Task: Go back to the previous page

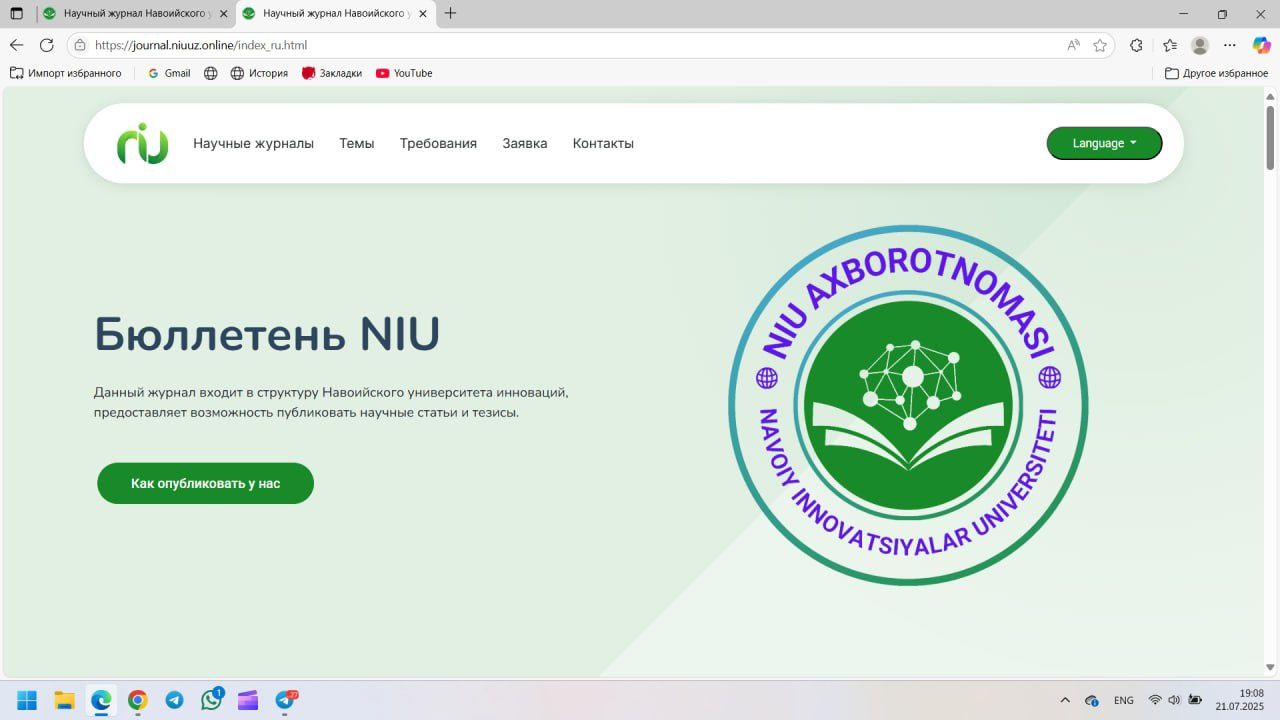Action: click(x=16, y=45)
